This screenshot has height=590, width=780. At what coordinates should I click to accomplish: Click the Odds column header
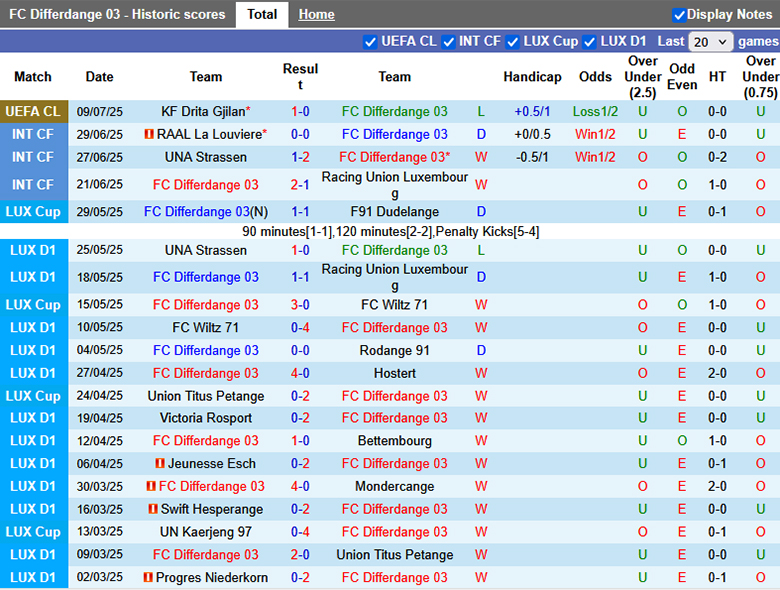[595, 77]
